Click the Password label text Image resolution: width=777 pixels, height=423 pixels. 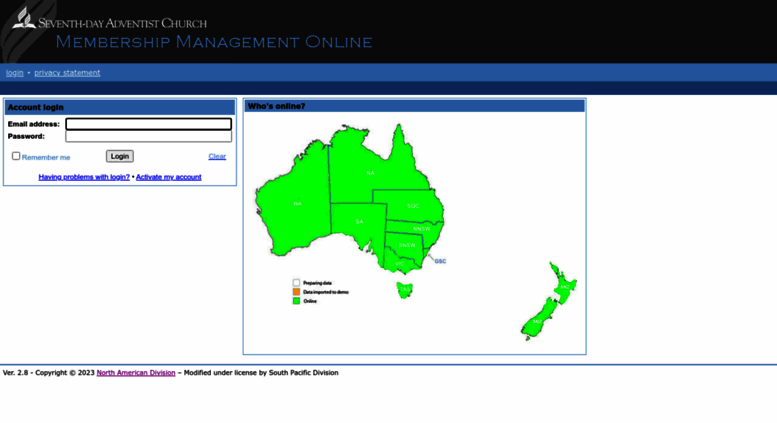(26, 136)
